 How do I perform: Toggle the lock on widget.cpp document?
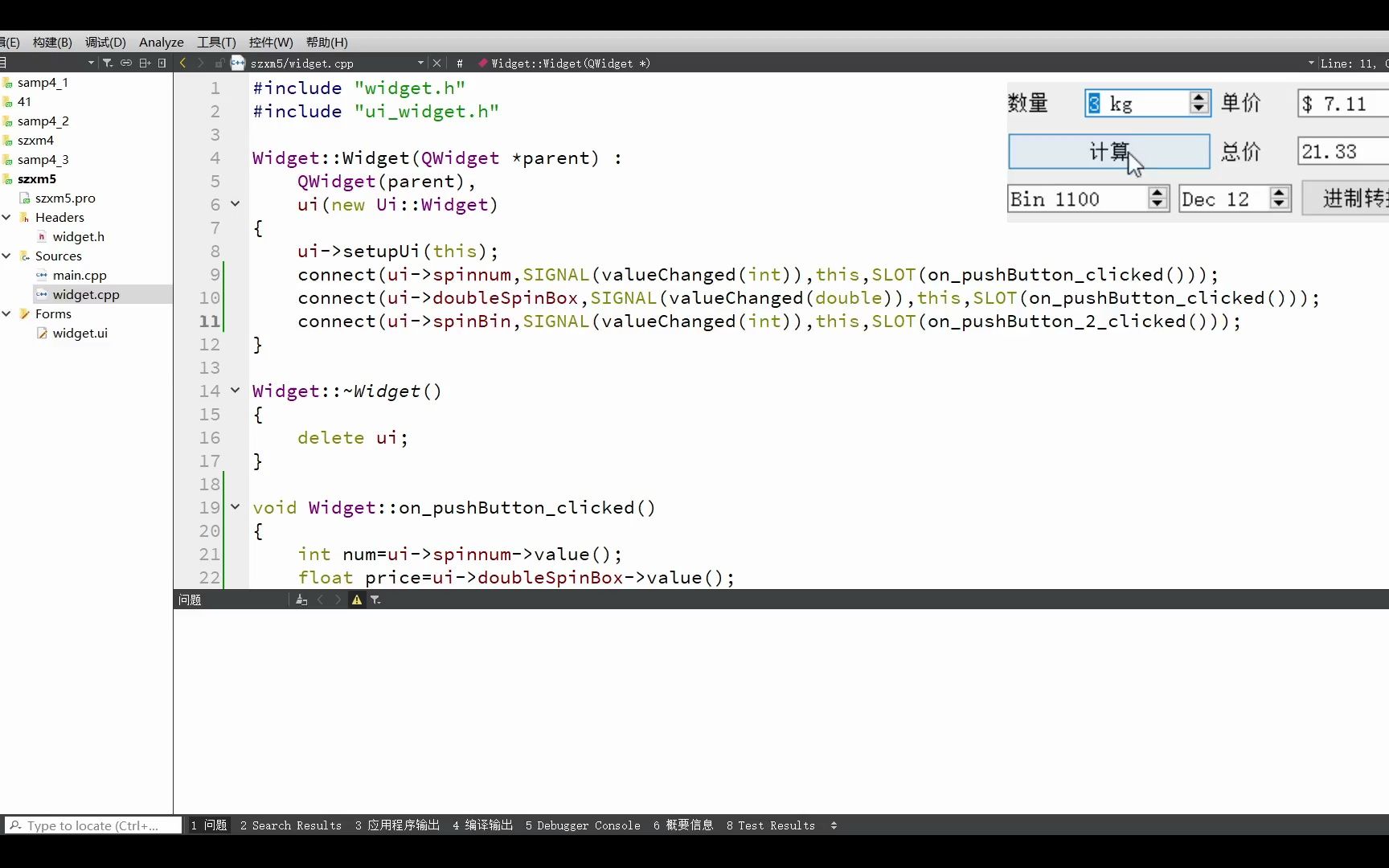click(219, 63)
